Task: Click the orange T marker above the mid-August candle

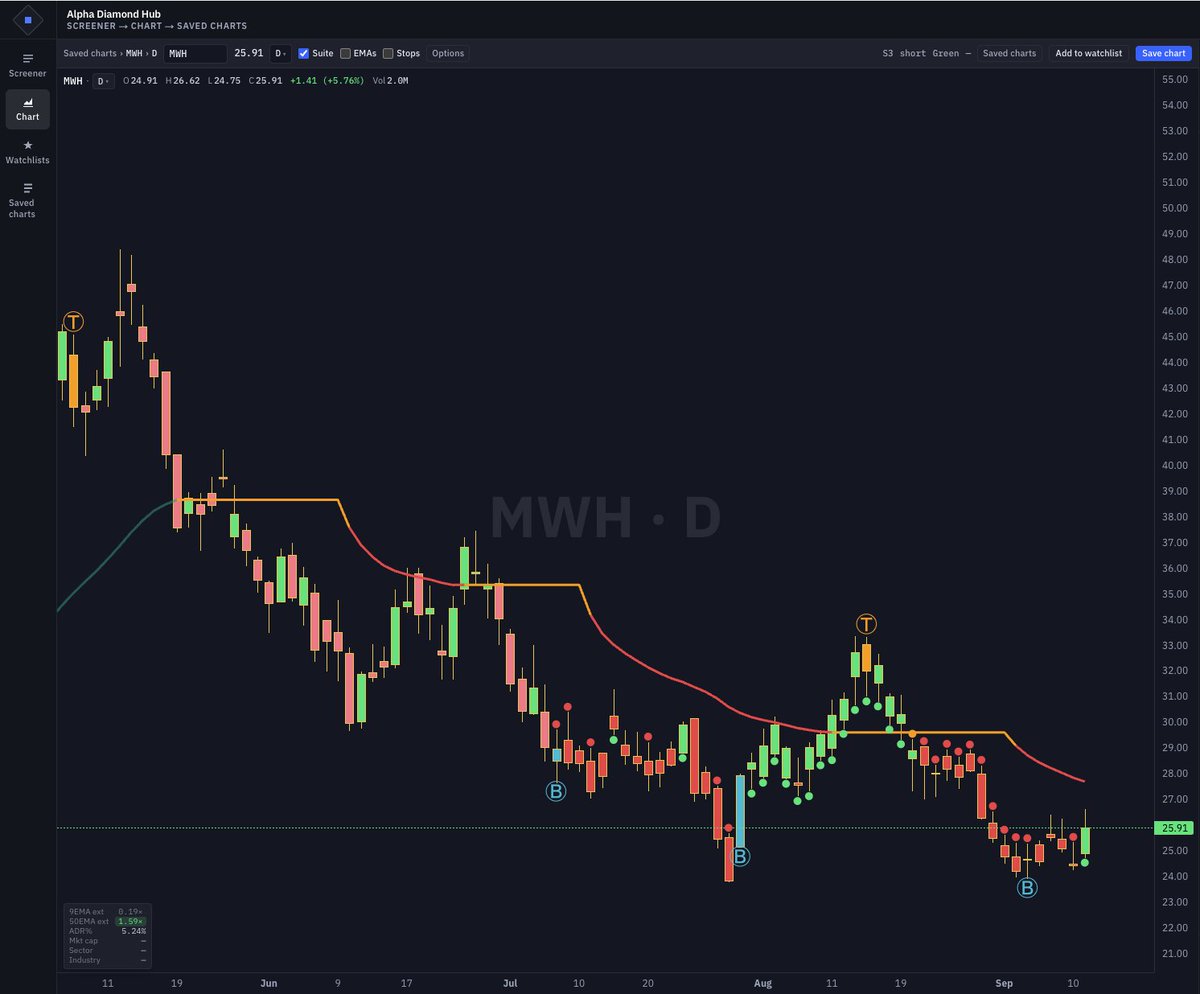Action: (866, 624)
